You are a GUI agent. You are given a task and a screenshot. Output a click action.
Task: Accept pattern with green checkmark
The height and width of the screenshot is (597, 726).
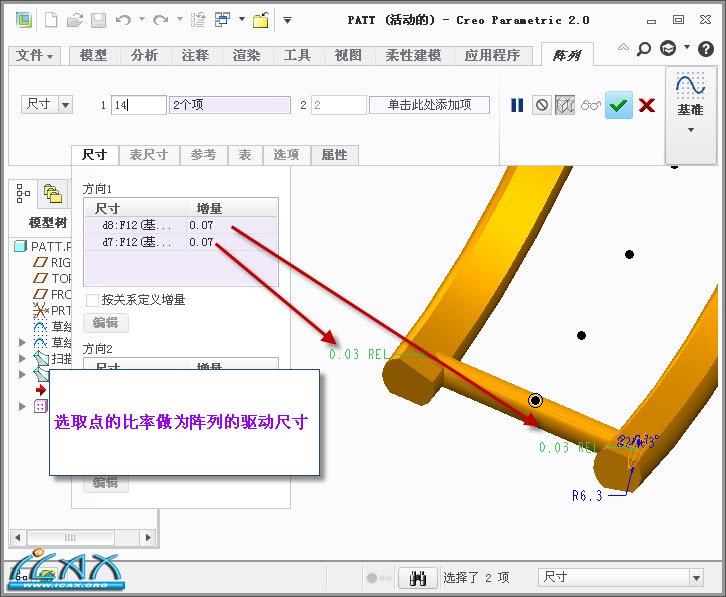(x=619, y=106)
